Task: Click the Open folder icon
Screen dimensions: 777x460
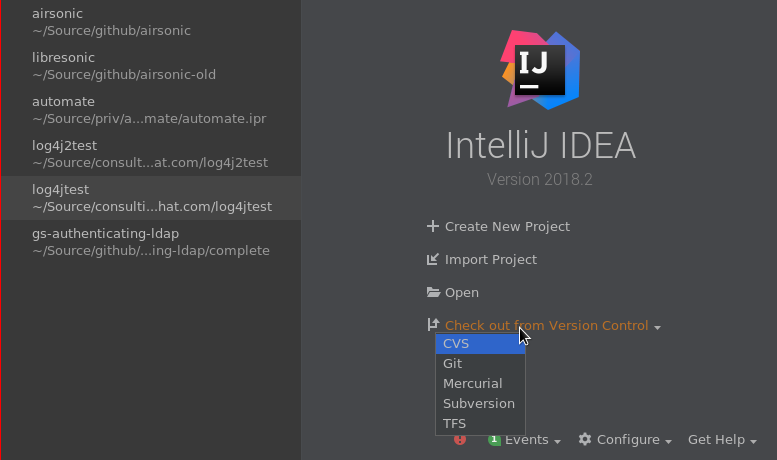Action: coord(433,292)
